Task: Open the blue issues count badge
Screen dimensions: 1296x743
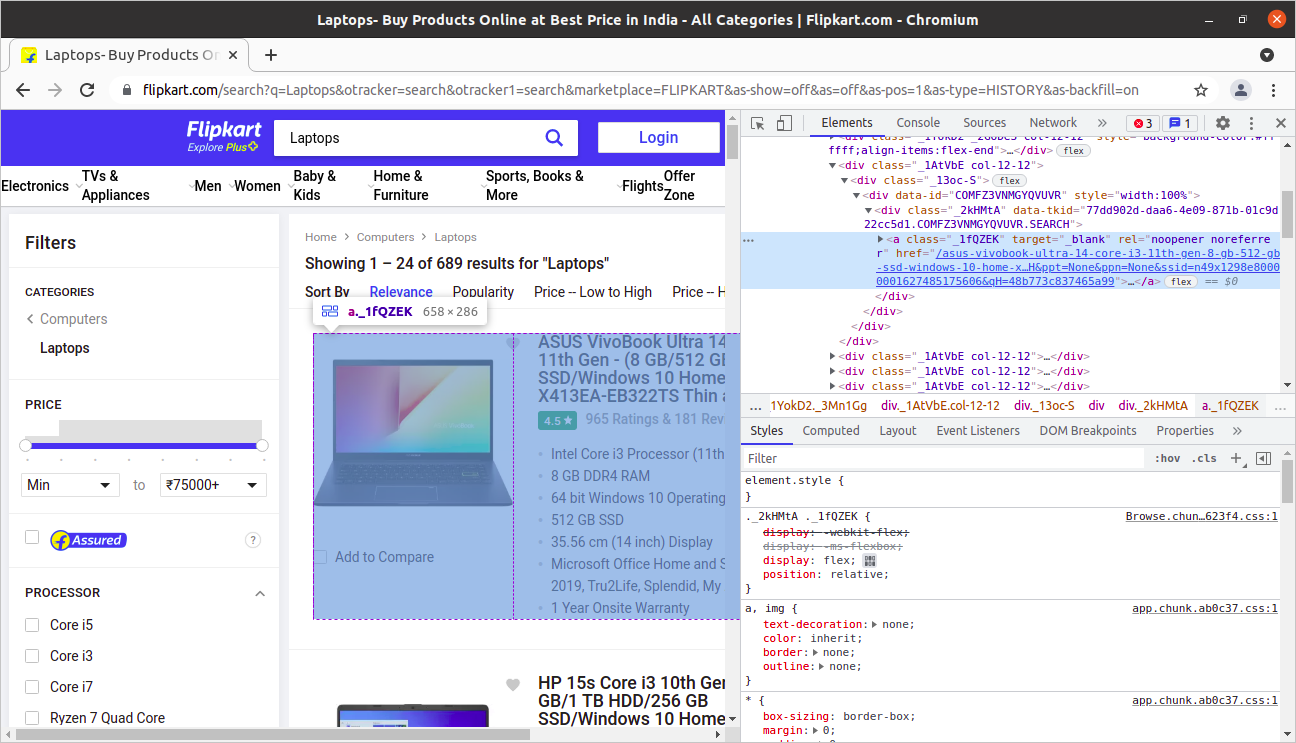Action: click(1181, 123)
